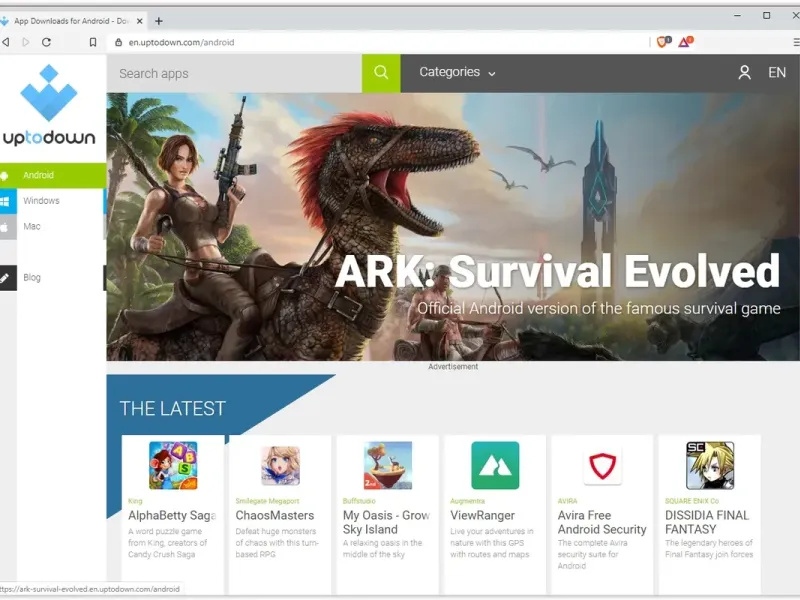Open the ARK: Survival Evolved banner title
The image size is (800, 600).
[558, 271]
